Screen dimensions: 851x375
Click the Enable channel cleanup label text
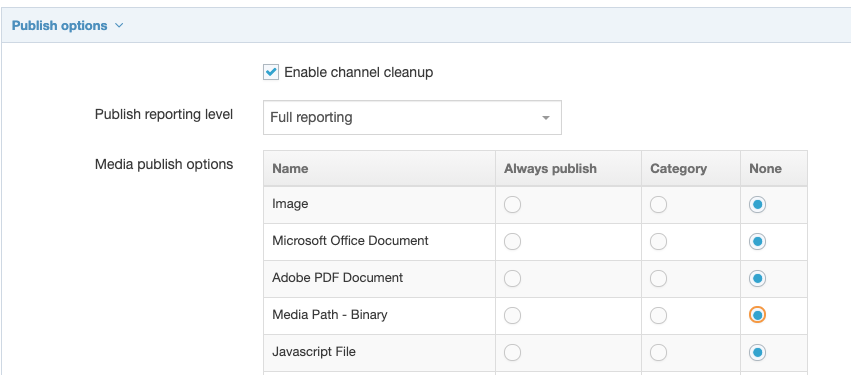(x=359, y=72)
